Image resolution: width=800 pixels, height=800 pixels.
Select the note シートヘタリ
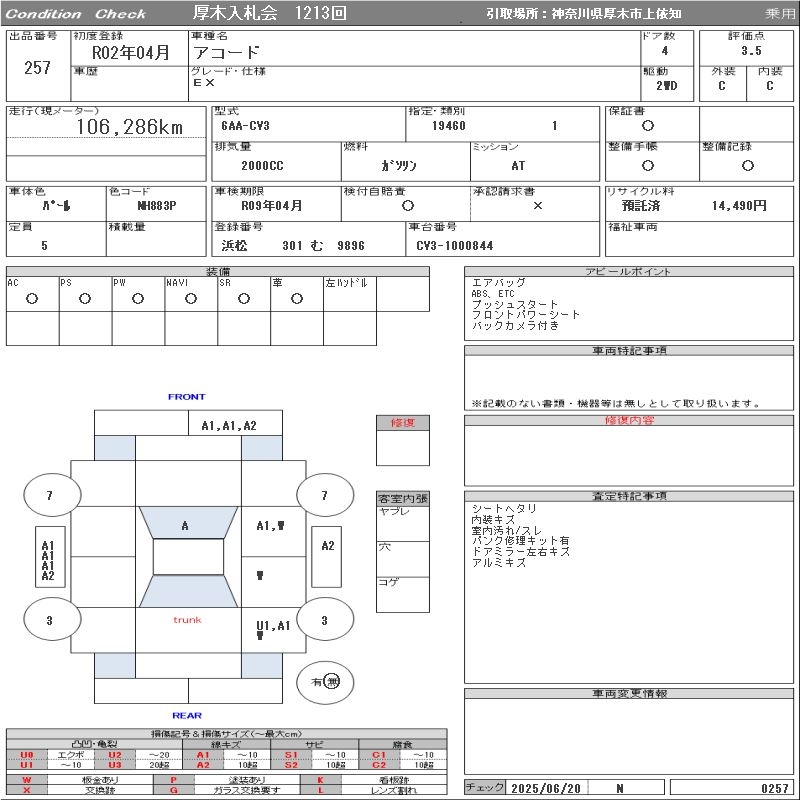coord(504,508)
